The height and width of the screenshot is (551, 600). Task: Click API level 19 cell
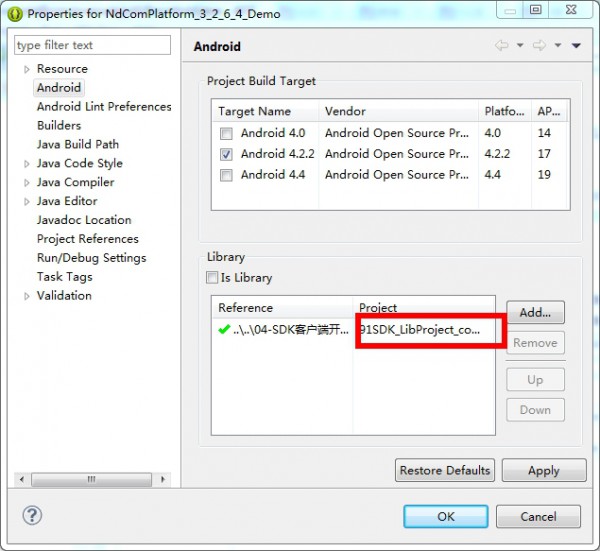click(544, 175)
